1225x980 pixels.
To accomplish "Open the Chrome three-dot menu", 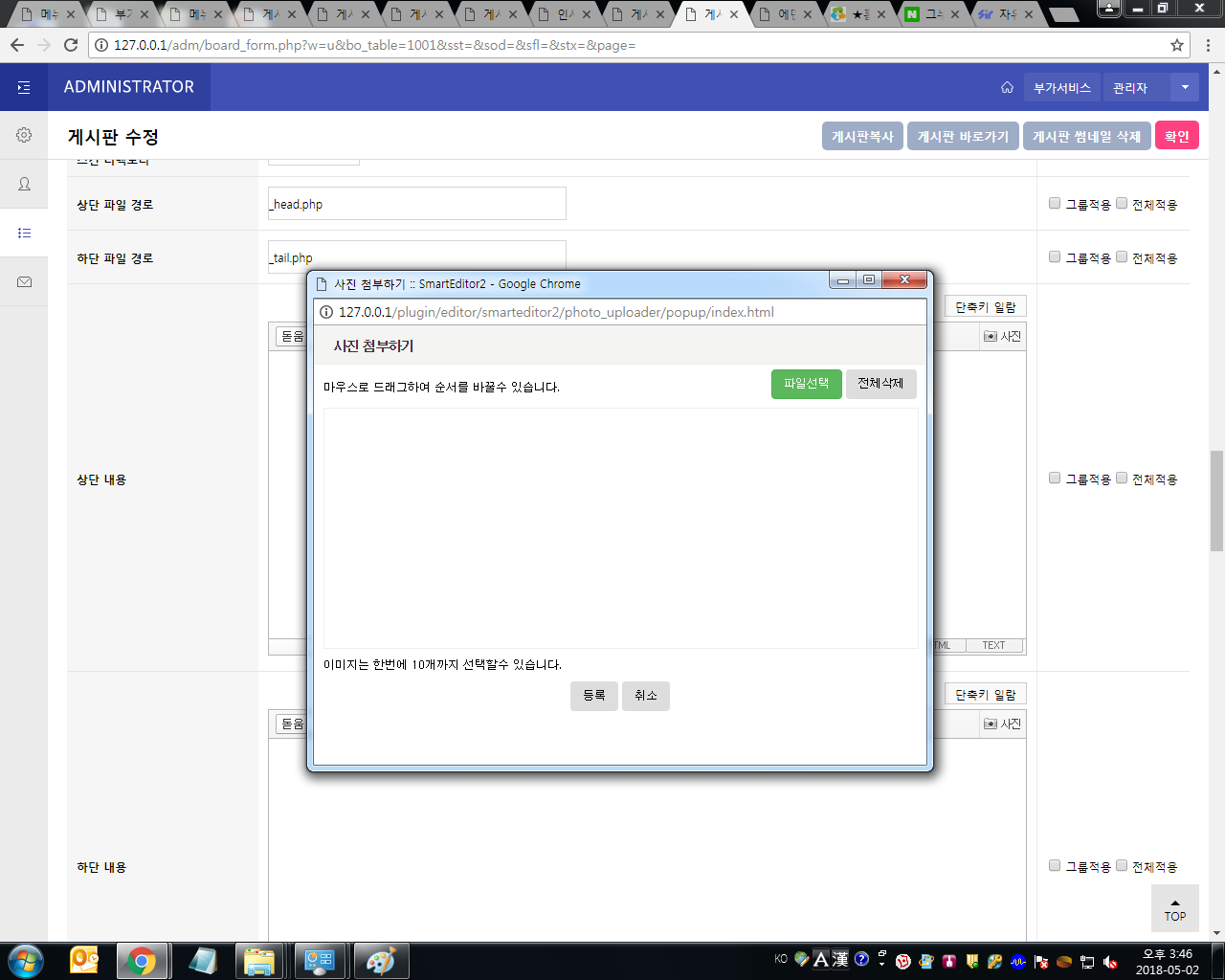I will tap(1209, 45).
